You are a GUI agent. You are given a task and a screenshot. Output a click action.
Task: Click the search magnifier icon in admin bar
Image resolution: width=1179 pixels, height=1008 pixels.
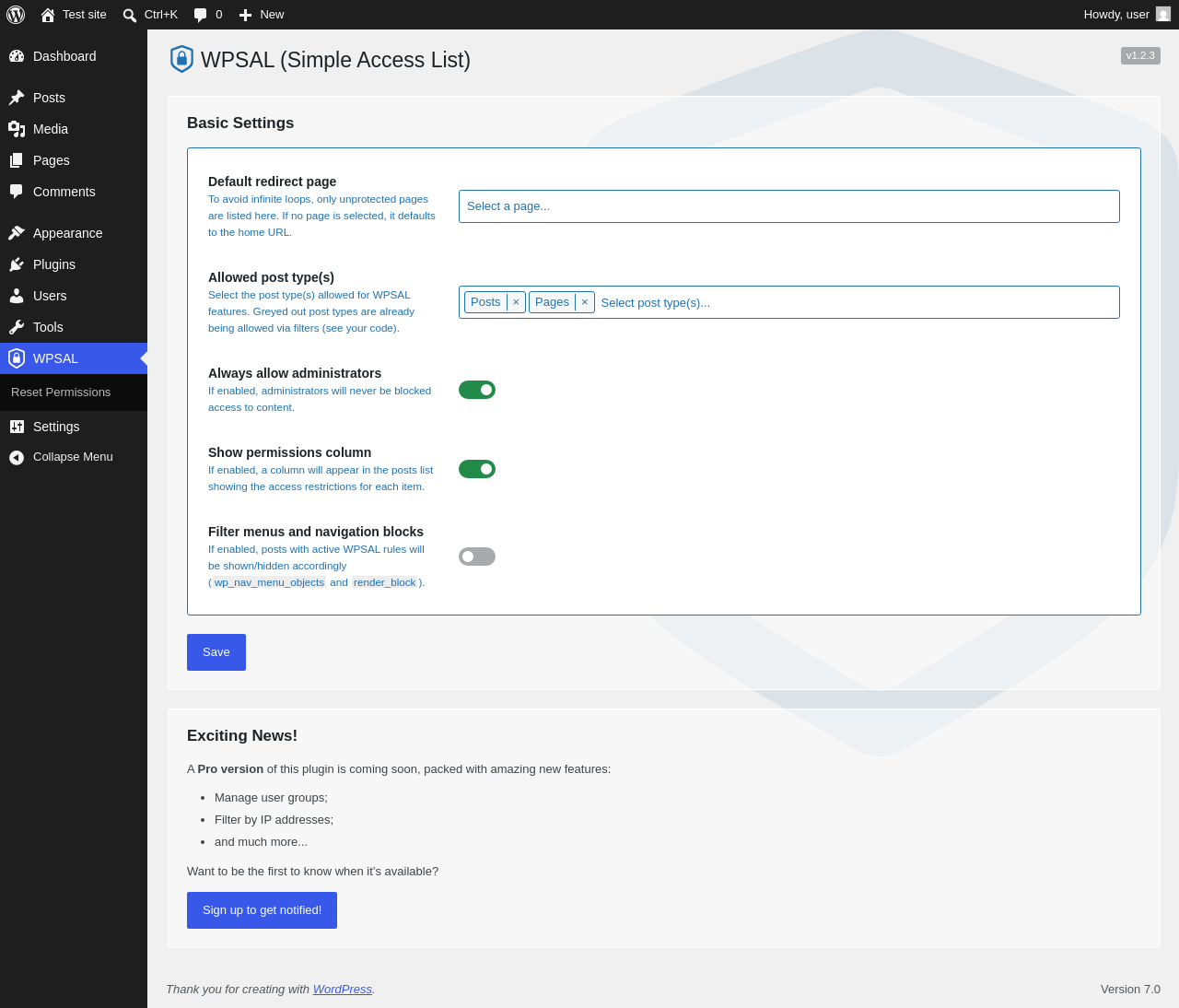click(130, 15)
